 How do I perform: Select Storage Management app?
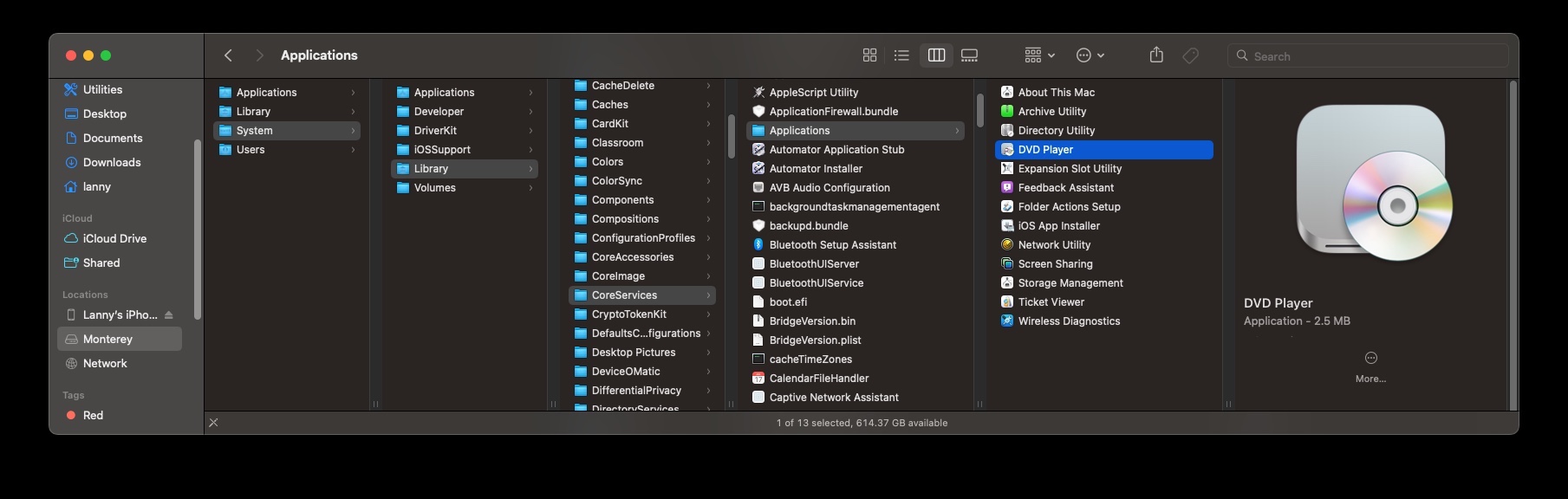[x=1104, y=282]
